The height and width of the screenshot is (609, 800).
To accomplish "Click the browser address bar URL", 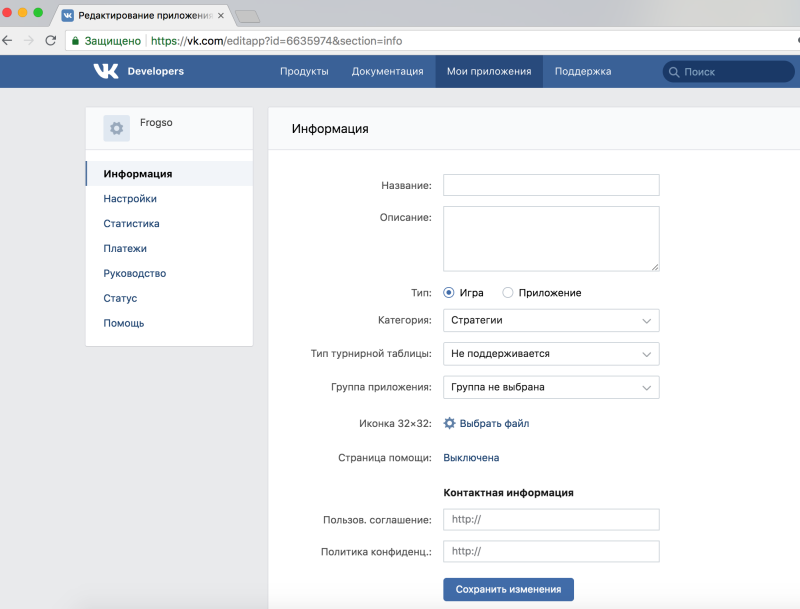I will point(277,41).
